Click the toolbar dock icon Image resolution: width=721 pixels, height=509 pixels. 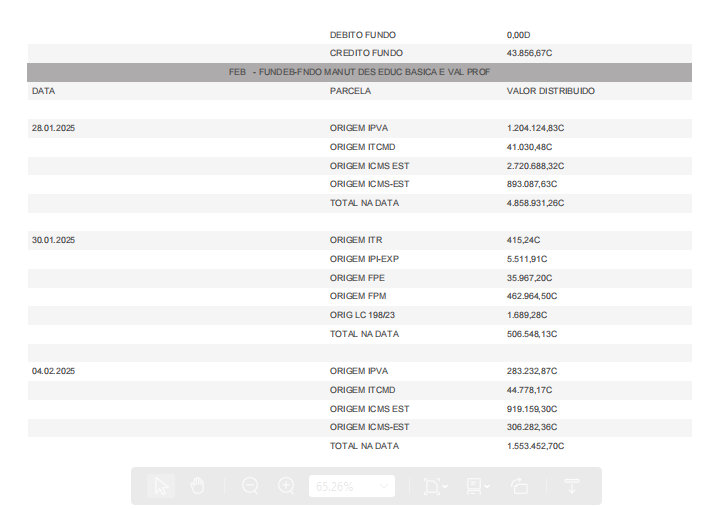572,486
